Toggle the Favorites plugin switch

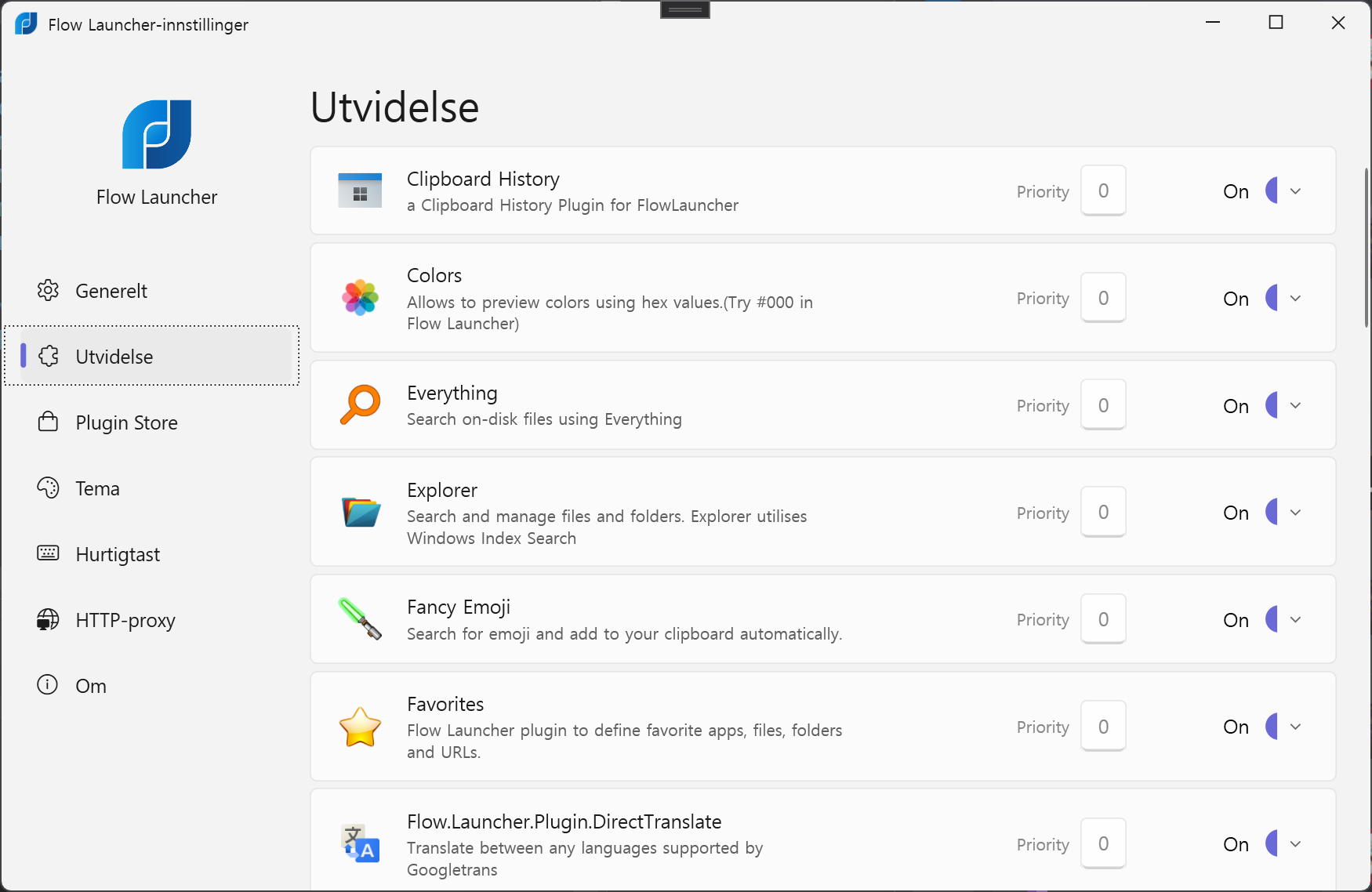1272,727
